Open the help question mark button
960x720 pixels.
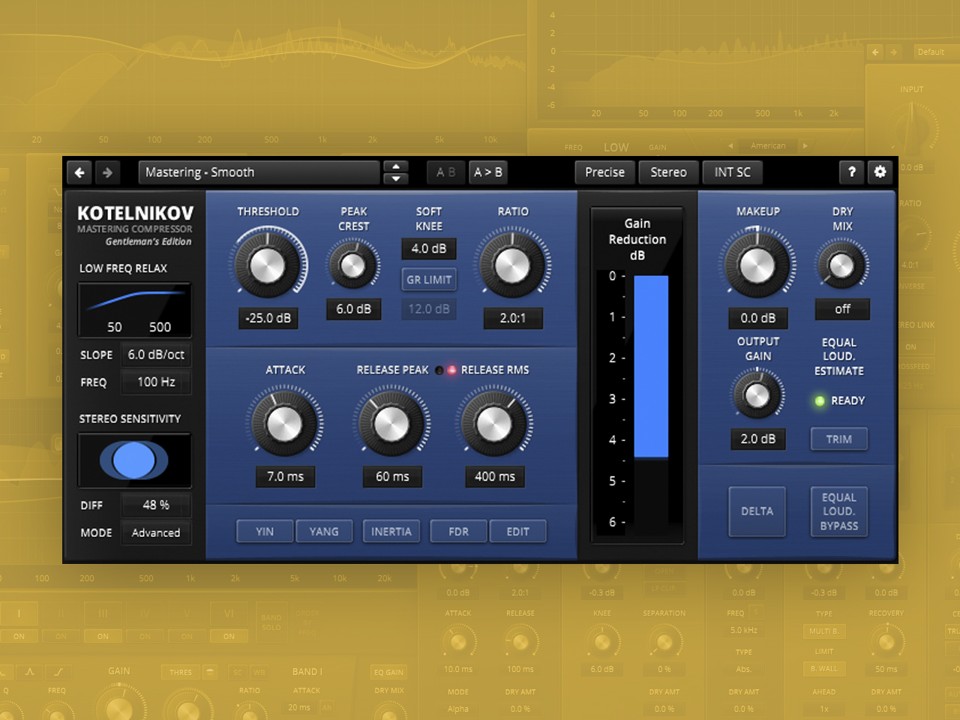(x=851, y=173)
